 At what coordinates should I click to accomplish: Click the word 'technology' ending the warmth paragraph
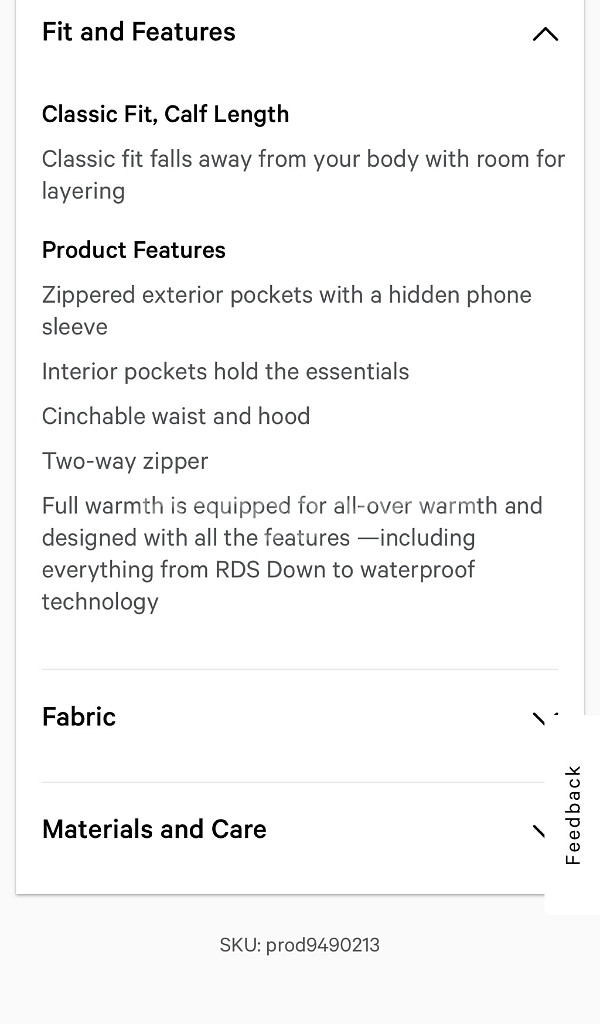tap(100, 602)
